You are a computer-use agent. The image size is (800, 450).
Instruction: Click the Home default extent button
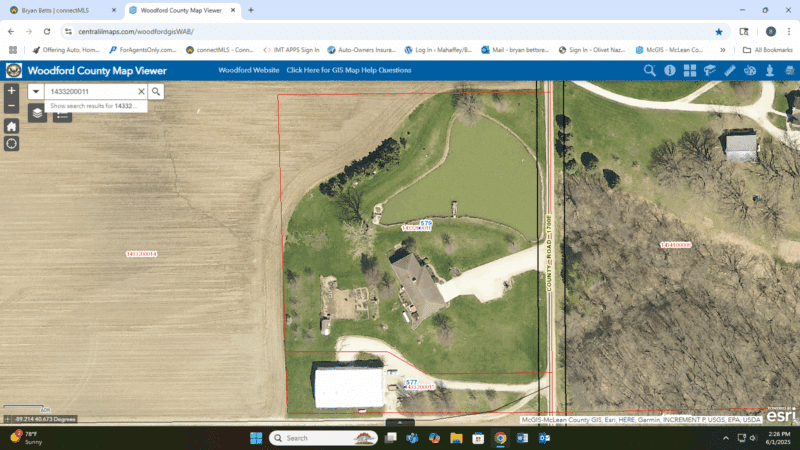pos(11,126)
